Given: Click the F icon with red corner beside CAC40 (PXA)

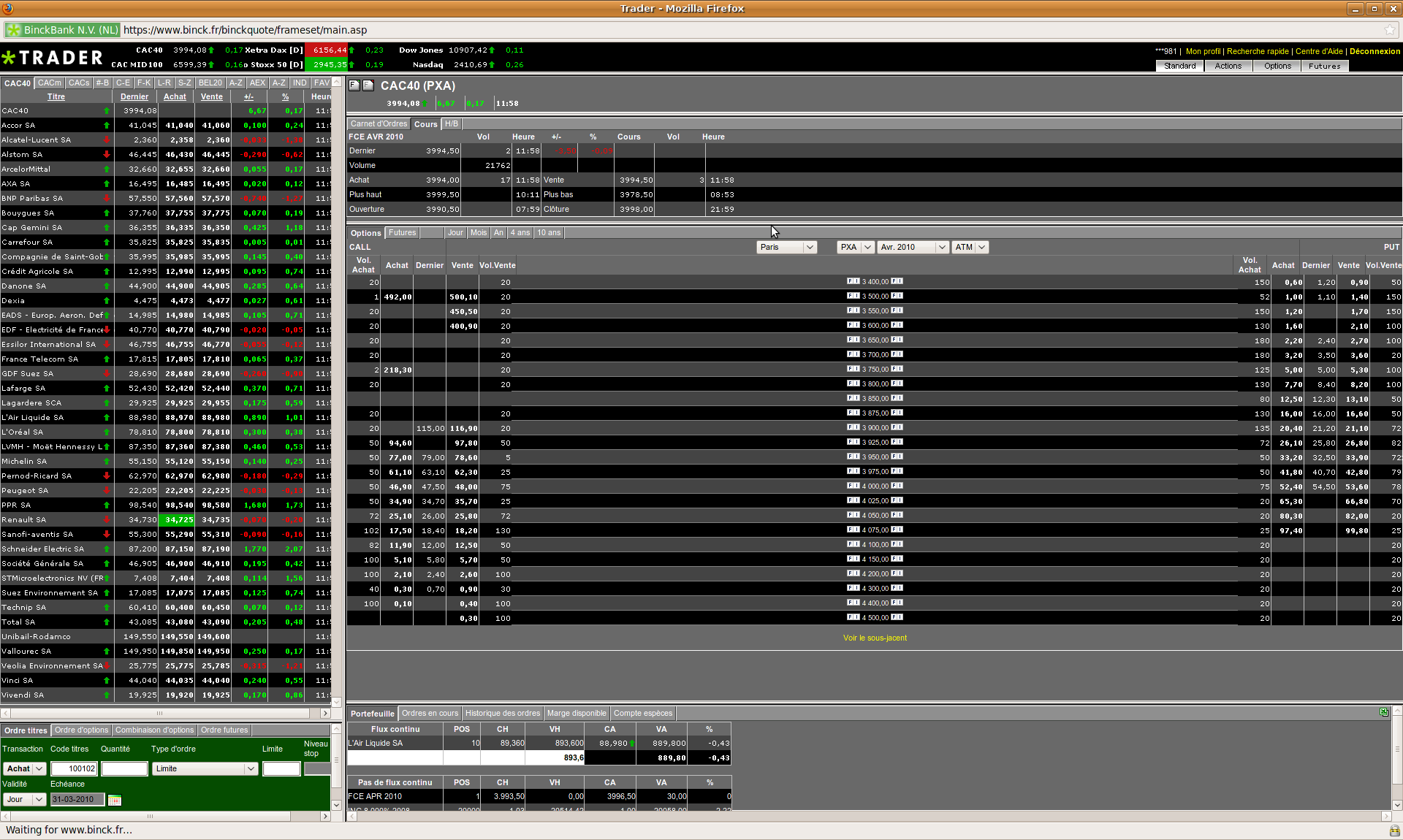Looking at the screenshot, I should tap(368, 85).
